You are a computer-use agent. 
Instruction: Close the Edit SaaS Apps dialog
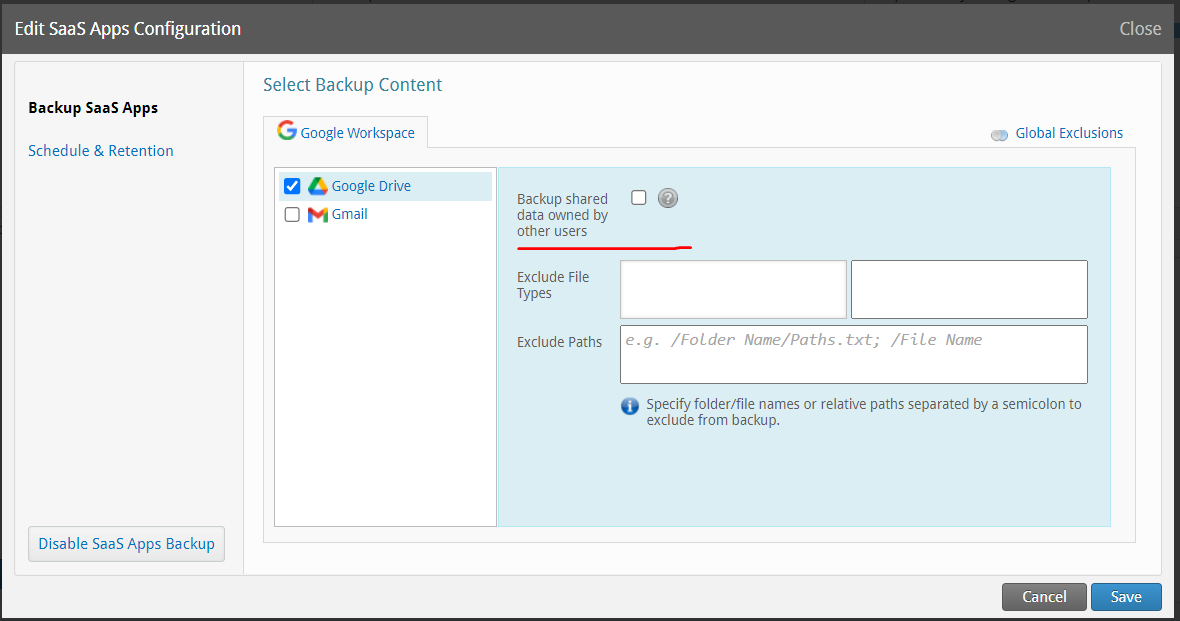[1140, 29]
